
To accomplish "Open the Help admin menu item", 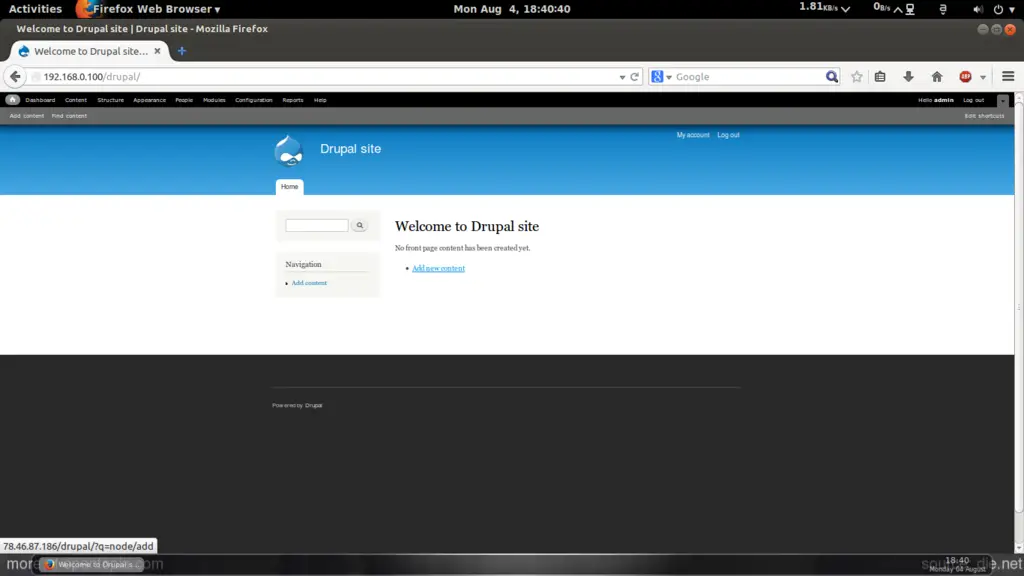I will coord(320,100).
